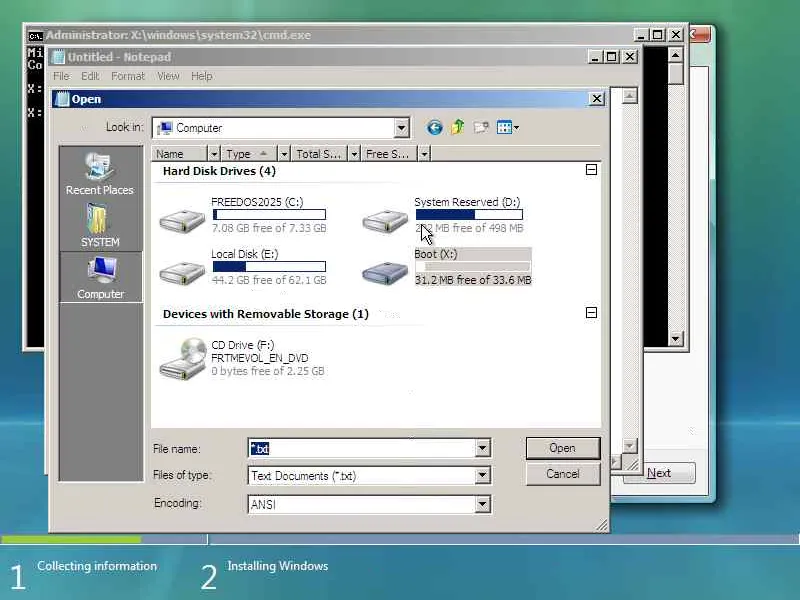Click '7.08 GB free of 7.33 GB' text
800x600 pixels.
click(269, 228)
